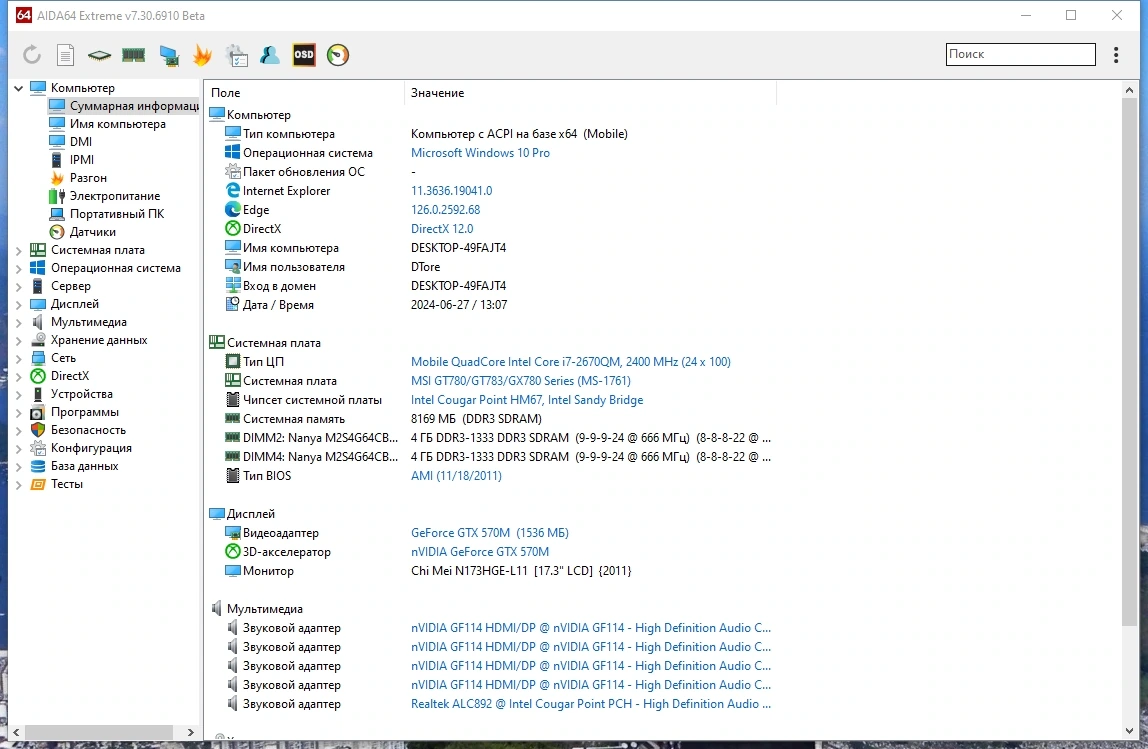Expand the Системная плата tree node

tap(18, 250)
